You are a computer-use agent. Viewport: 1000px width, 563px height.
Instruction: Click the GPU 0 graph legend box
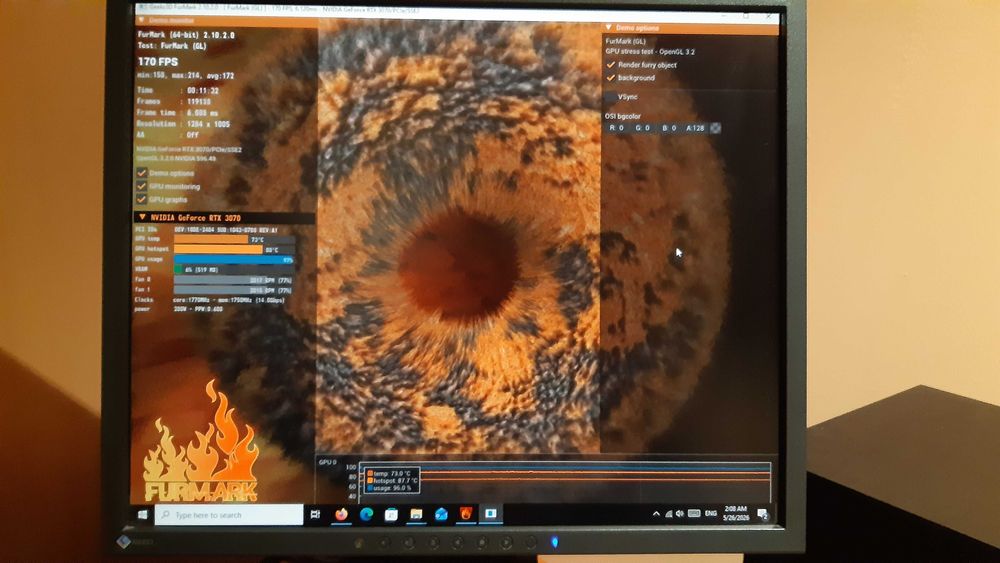(x=392, y=480)
